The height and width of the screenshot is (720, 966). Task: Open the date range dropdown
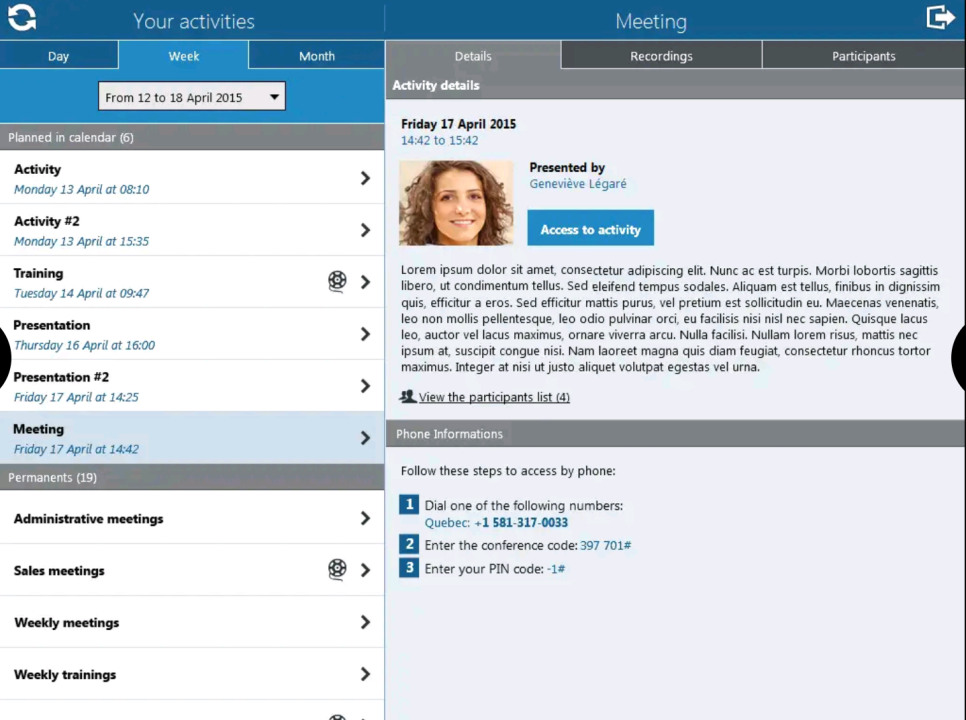[192, 97]
